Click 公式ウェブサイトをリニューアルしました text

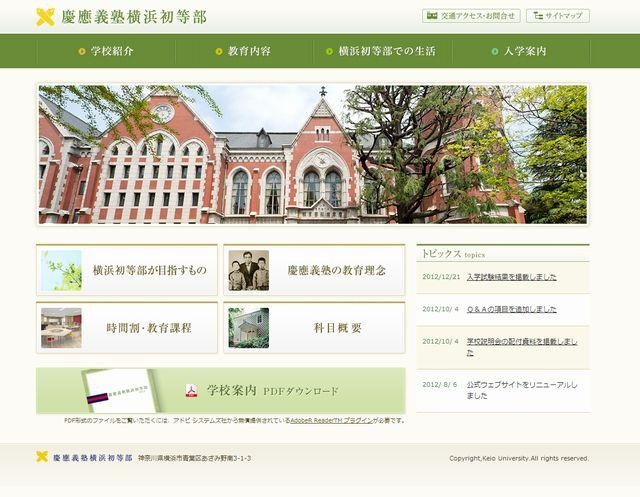(522, 390)
